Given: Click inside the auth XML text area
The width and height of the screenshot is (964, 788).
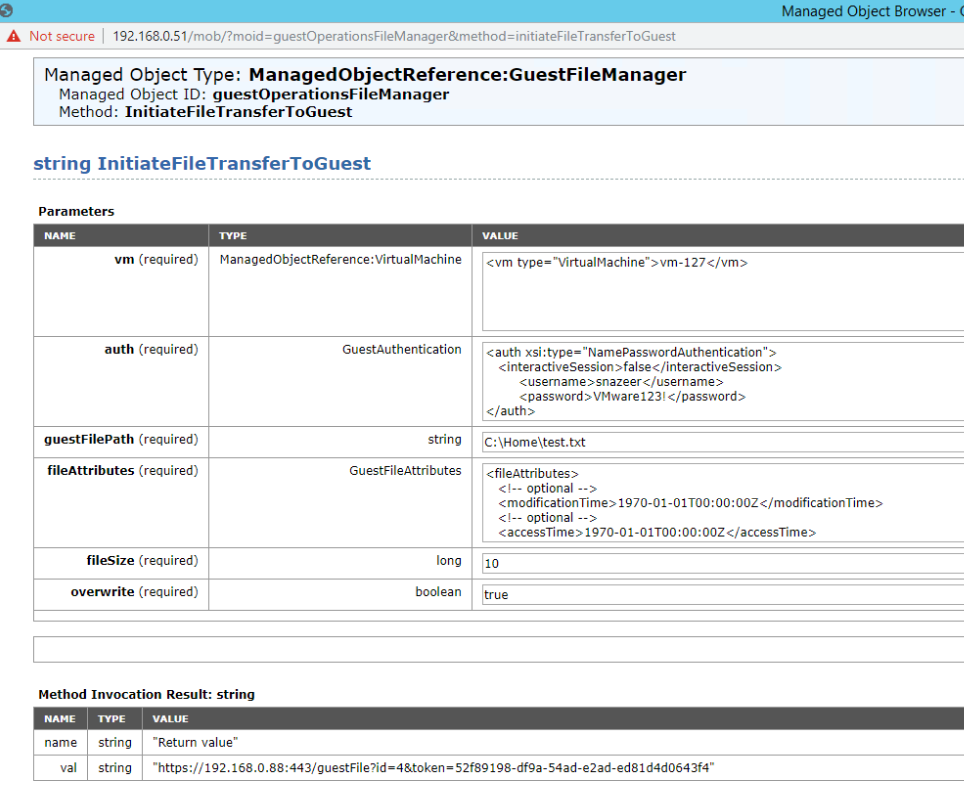Looking at the screenshot, I should click(x=720, y=381).
